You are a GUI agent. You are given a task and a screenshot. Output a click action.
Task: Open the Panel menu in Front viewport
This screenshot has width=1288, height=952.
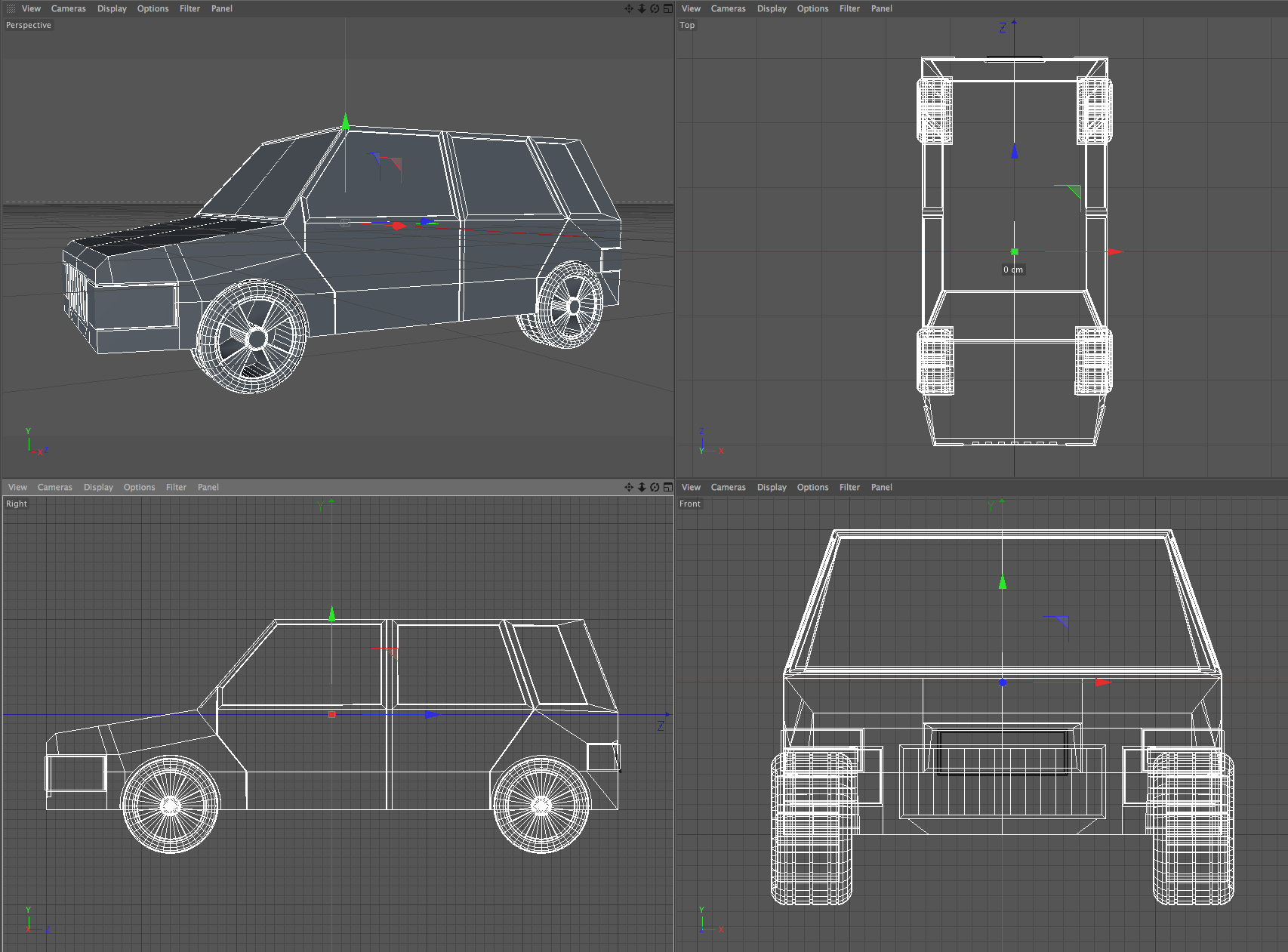tap(882, 487)
